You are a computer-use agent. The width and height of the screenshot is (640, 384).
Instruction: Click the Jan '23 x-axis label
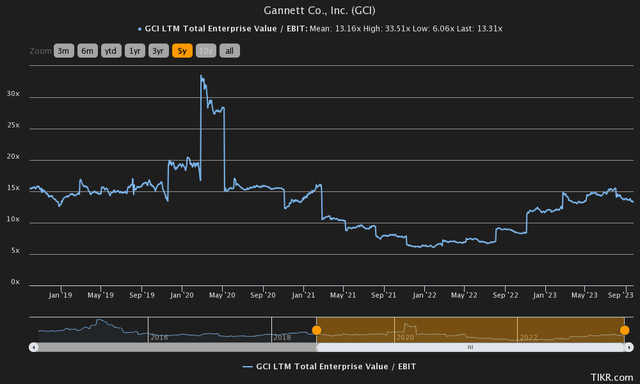tap(544, 295)
